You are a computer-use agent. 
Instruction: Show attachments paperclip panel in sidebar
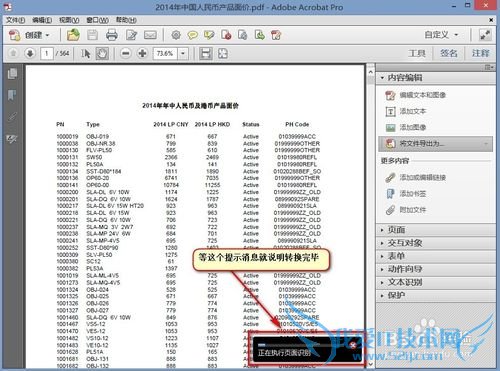pyautogui.click(x=12, y=117)
